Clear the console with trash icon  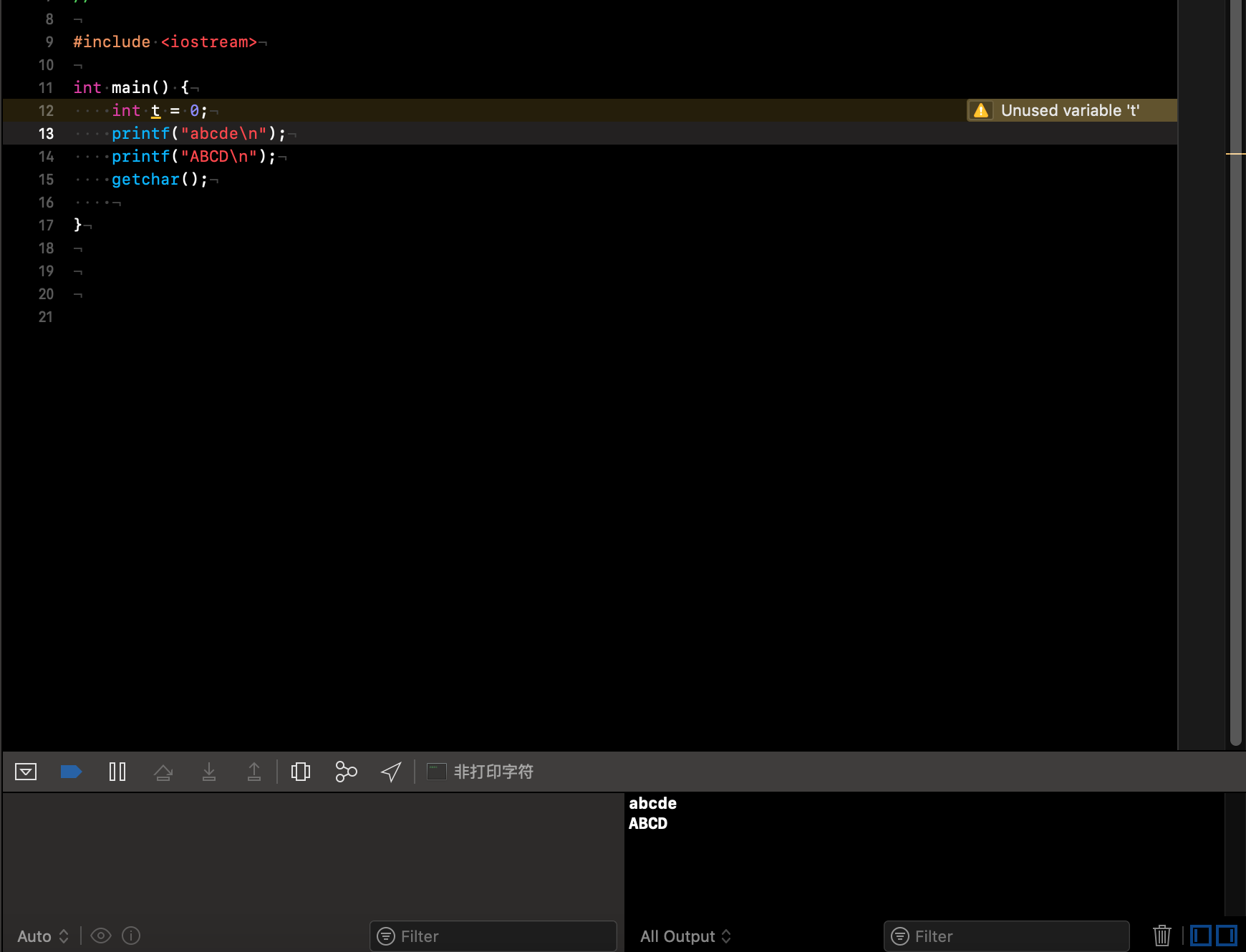[x=1162, y=936]
